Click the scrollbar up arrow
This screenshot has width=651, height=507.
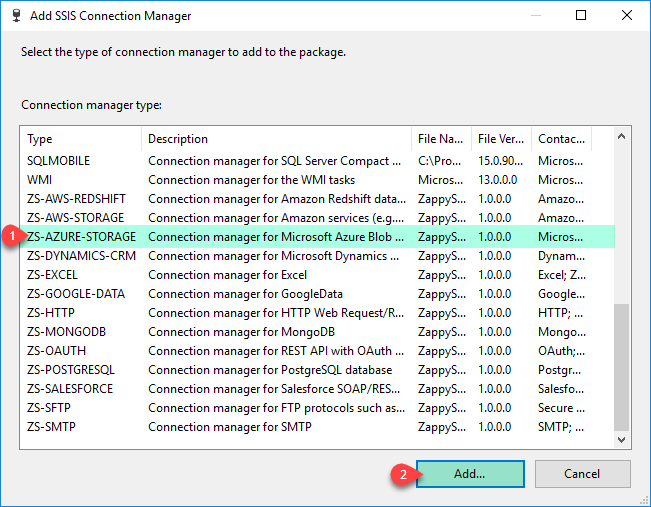[622, 137]
